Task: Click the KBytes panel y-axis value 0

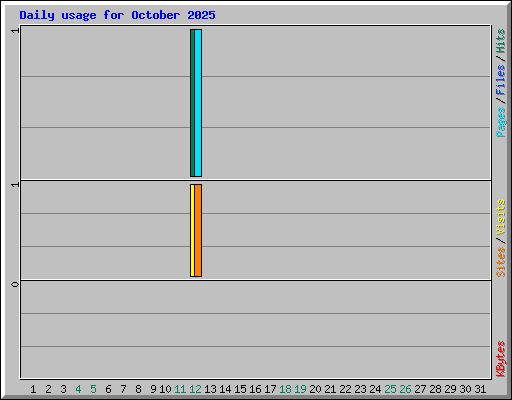Action: pos(15,284)
